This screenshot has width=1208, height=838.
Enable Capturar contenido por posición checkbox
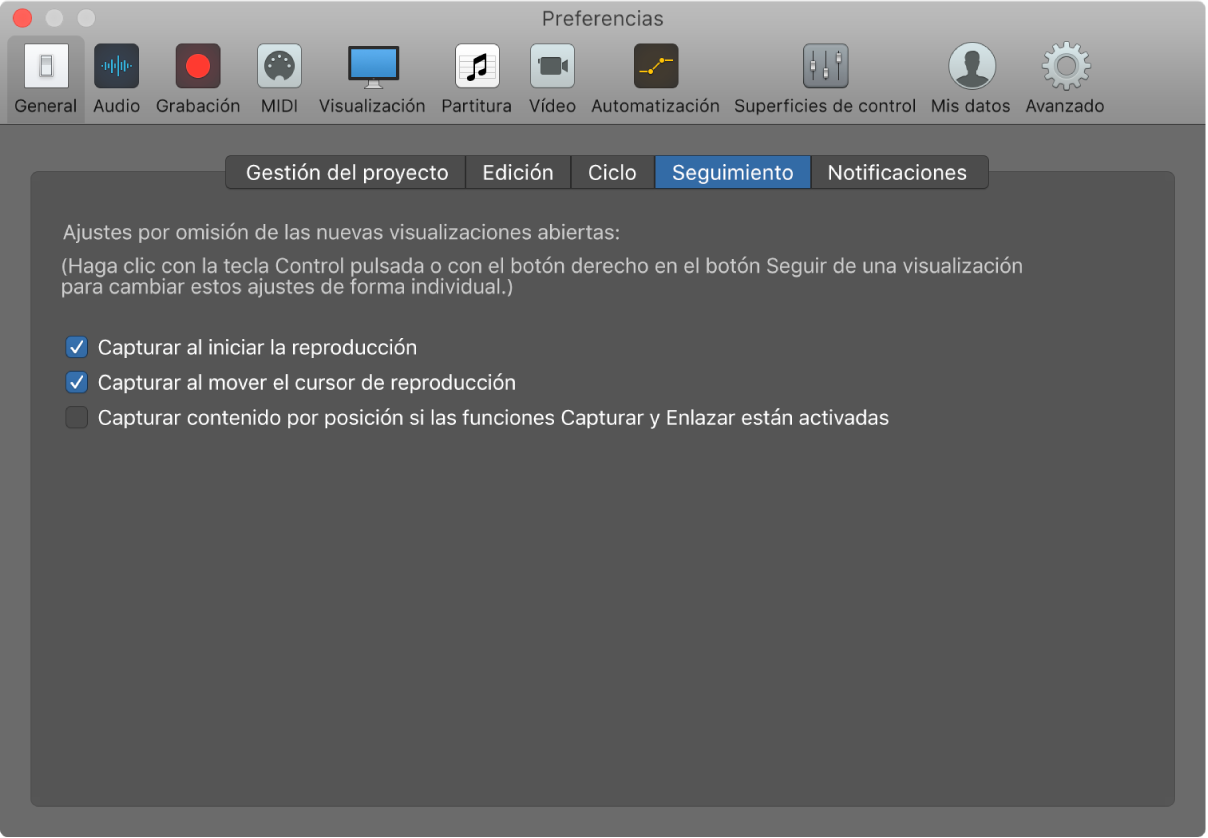[x=77, y=418]
